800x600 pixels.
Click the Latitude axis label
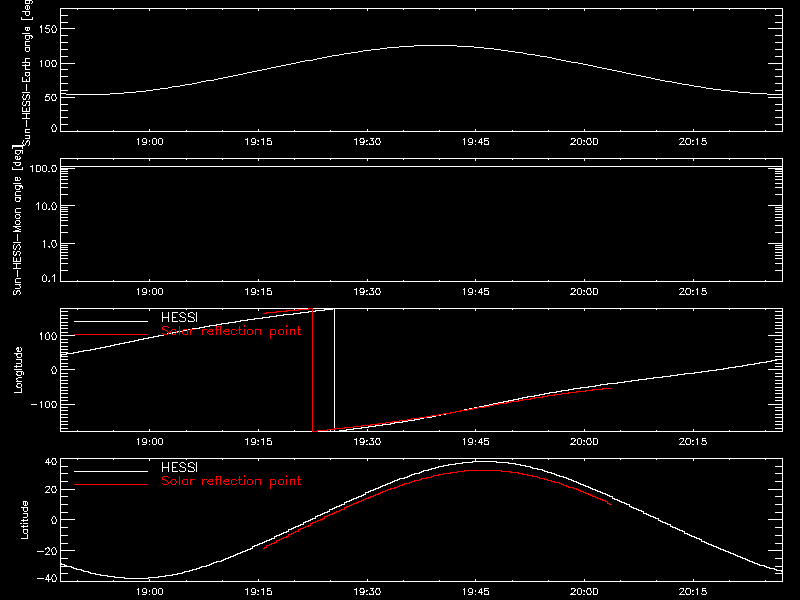(24, 520)
